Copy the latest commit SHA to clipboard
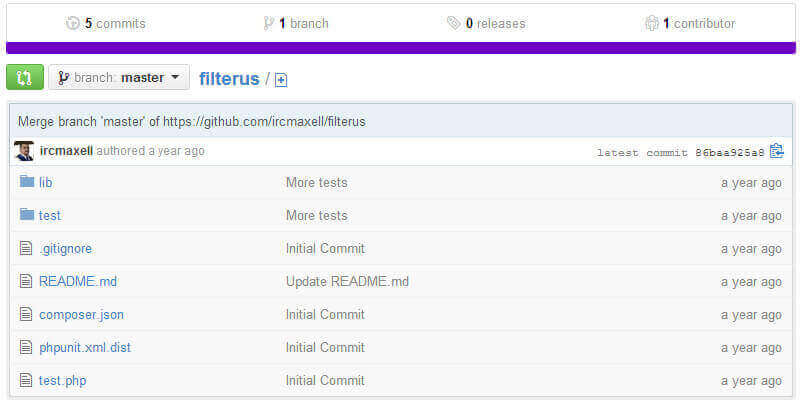The height and width of the screenshot is (400, 800). [x=777, y=152]
